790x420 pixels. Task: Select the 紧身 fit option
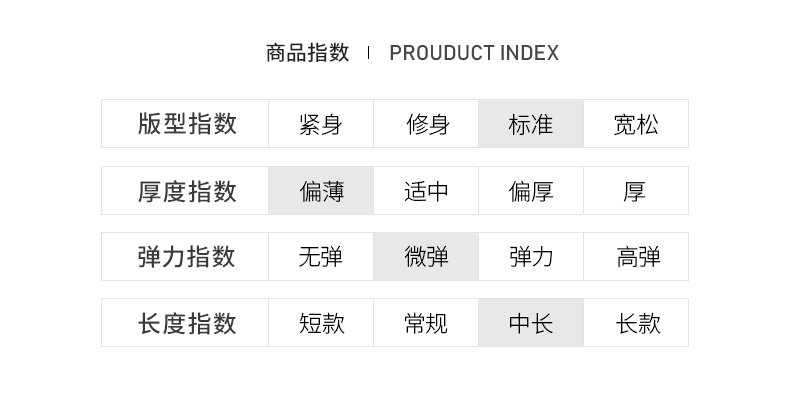(x=320, y=124)
